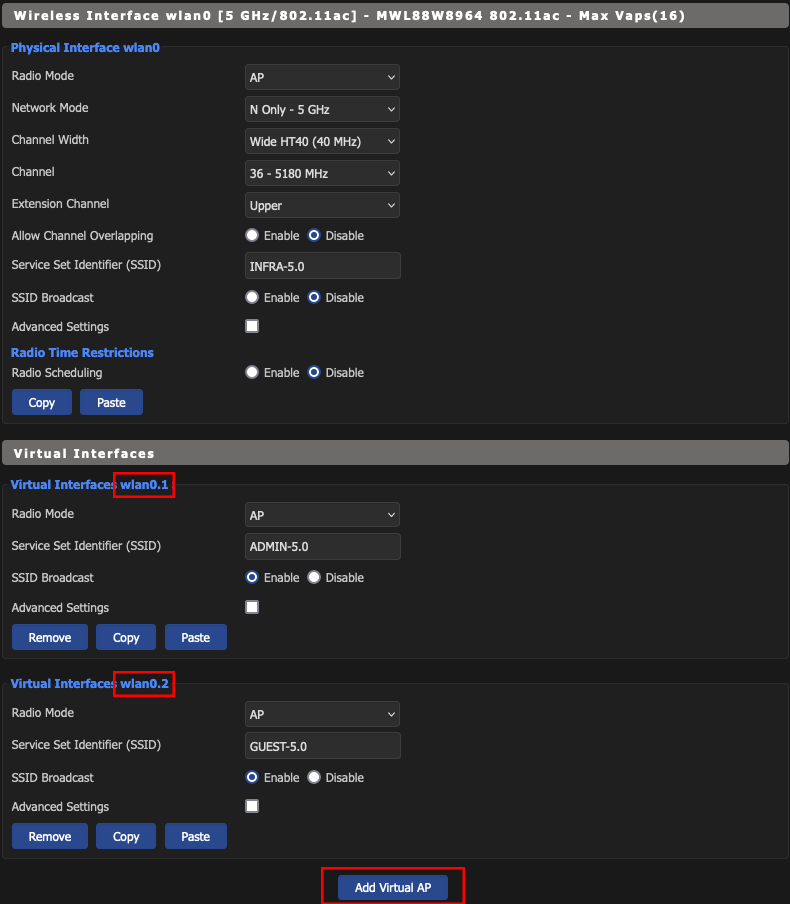Paste settings into physical interface wlan0
This screenshot has height=904, width=790.
[x=111, y=402]
